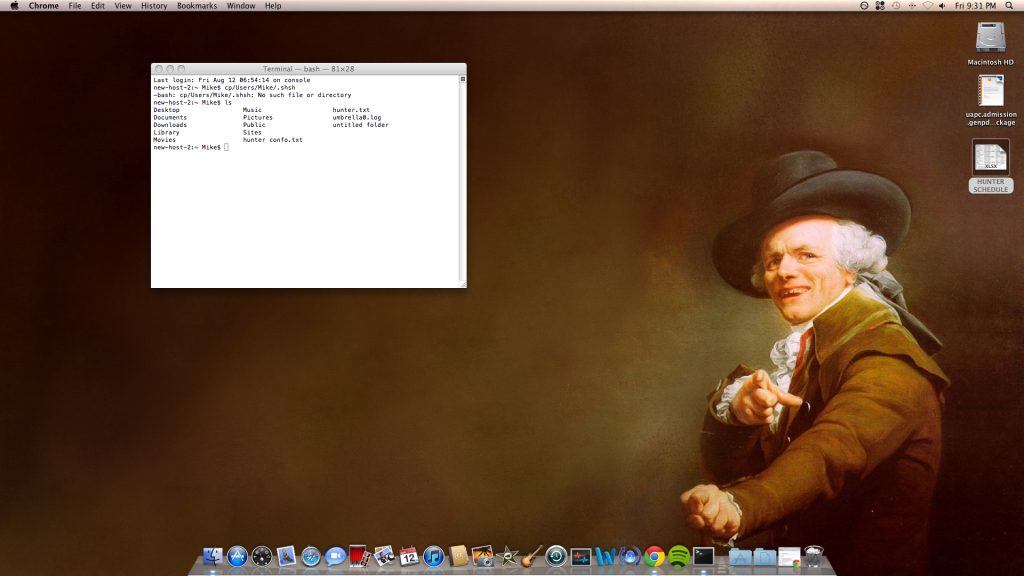Launch Safari compass icon in dock
This screenshot has height=576, width=1024.
coord(311,556)
